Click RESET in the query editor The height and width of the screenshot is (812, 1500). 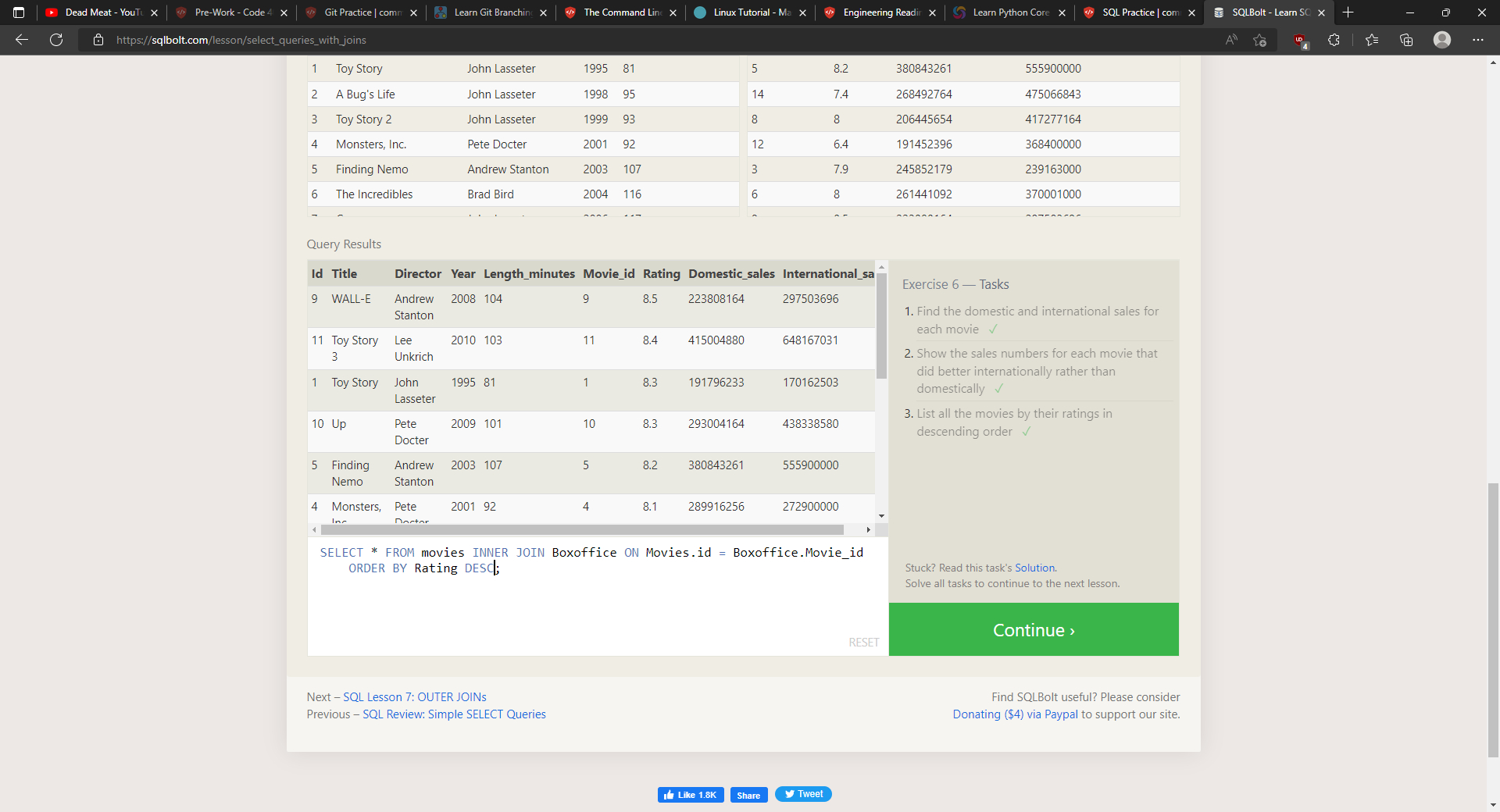[x=863, y=642]
